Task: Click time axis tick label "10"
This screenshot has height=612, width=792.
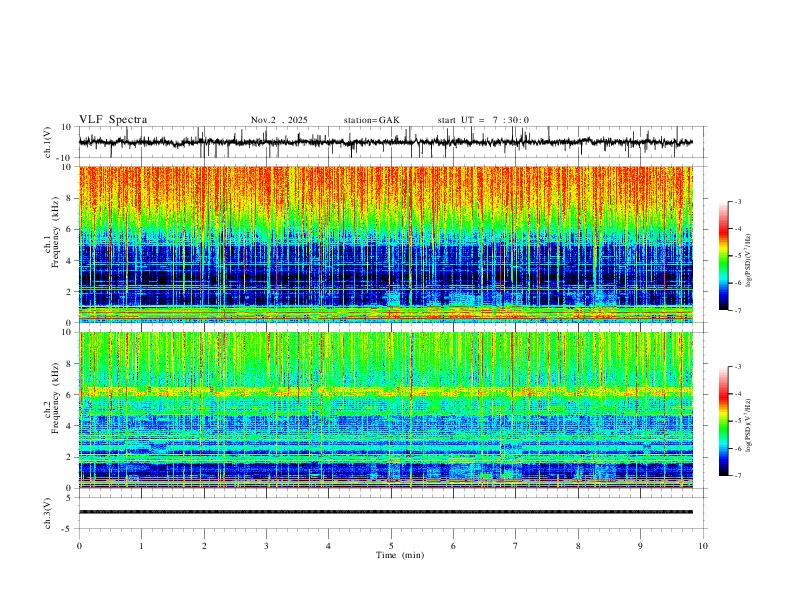Action: point(703,546)
